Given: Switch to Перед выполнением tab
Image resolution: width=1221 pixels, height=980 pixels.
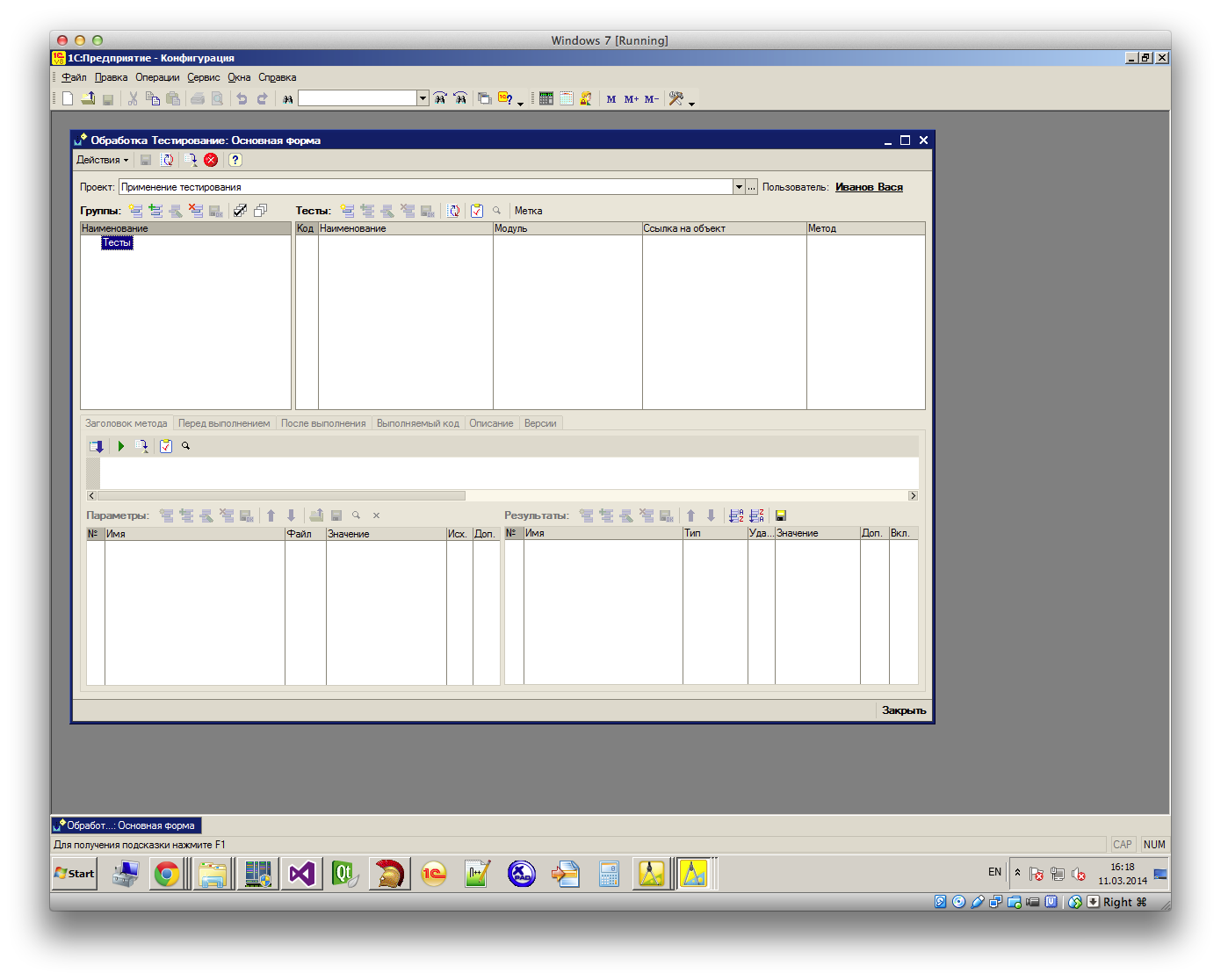Looking at the screenshot, I should [224, 423].
